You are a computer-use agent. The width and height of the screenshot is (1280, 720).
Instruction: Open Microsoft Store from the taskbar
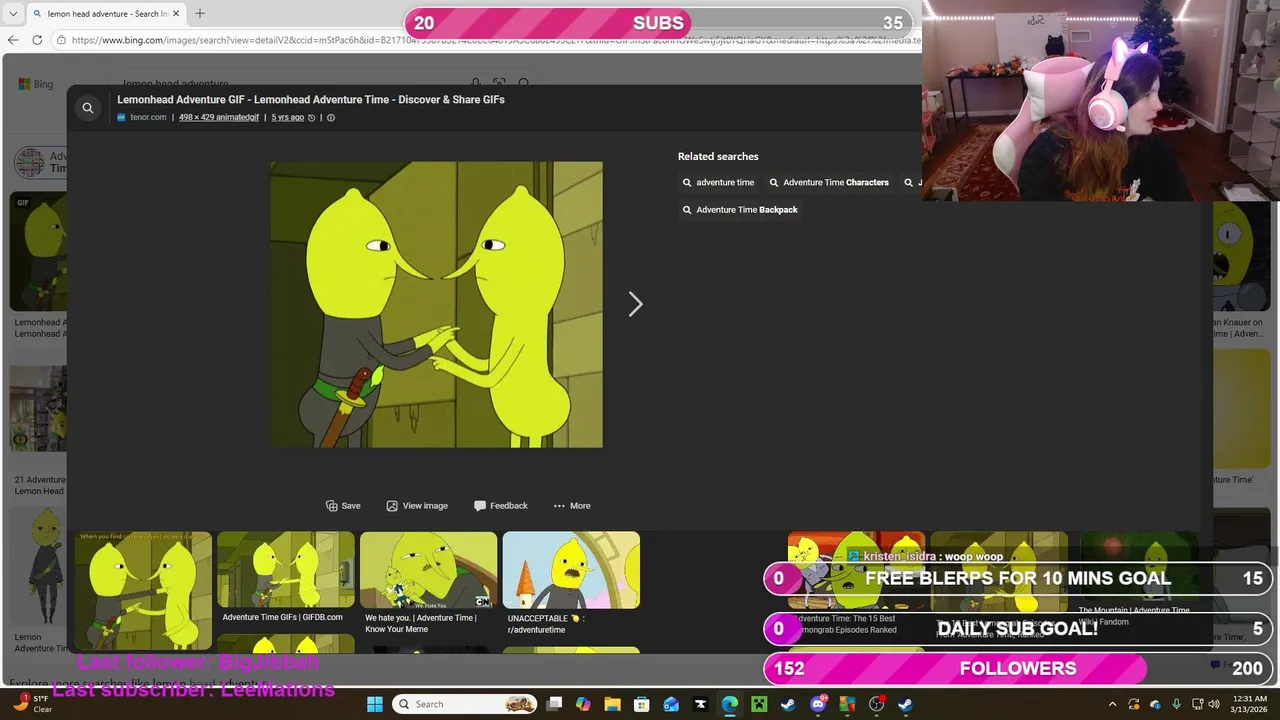(x=642, y=704)
